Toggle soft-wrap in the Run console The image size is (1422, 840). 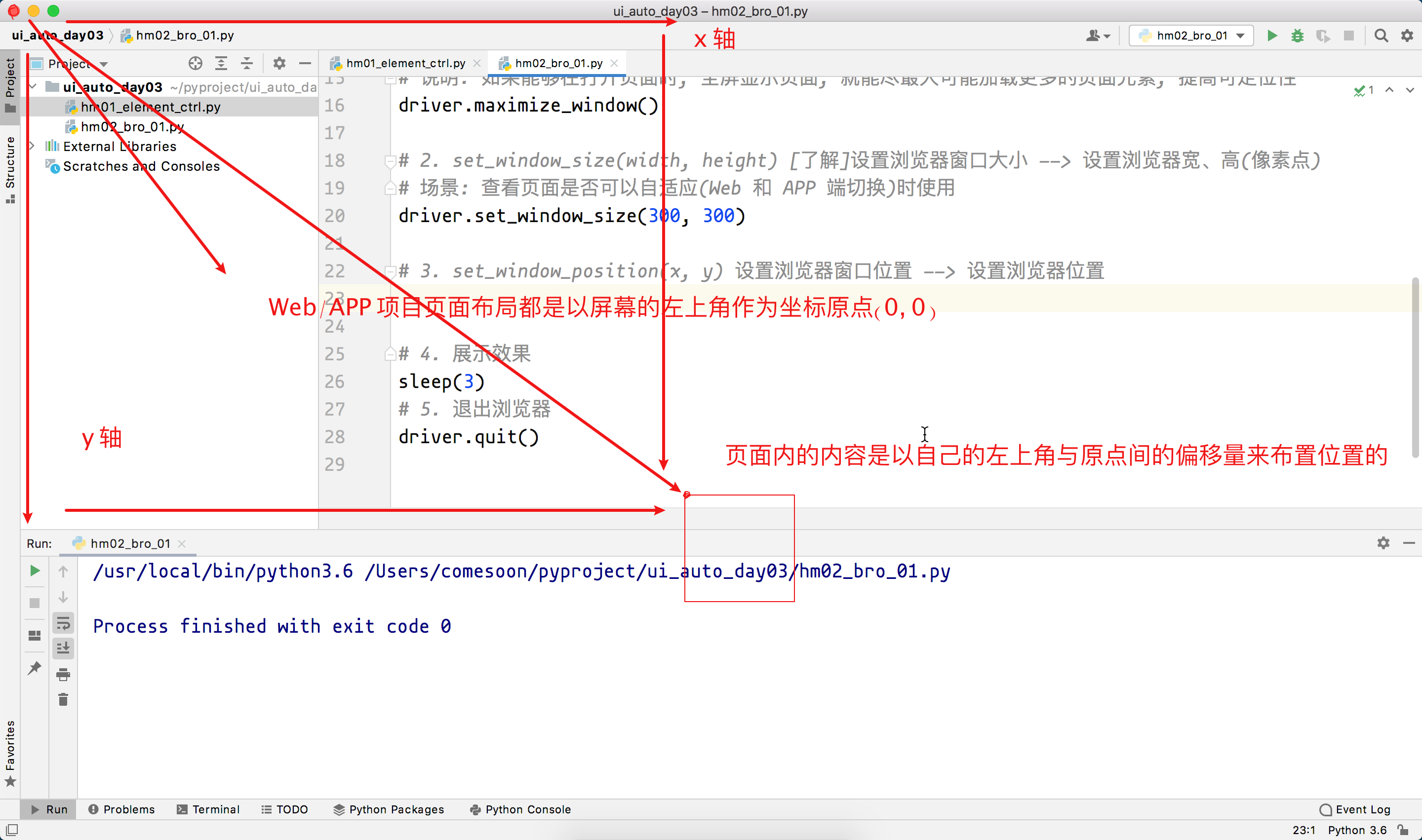[x=63, y=623]
